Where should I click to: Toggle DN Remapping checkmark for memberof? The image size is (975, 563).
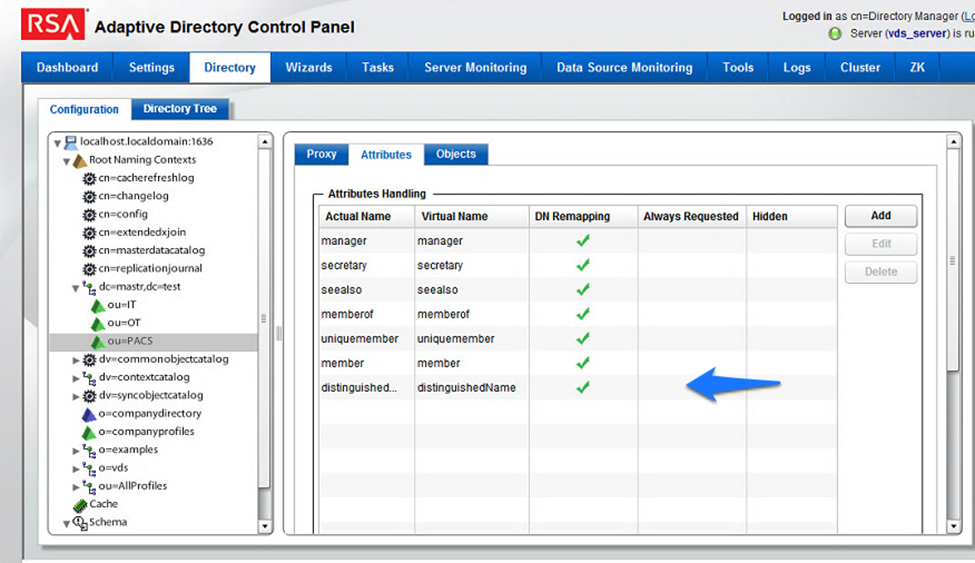[583, 314]
